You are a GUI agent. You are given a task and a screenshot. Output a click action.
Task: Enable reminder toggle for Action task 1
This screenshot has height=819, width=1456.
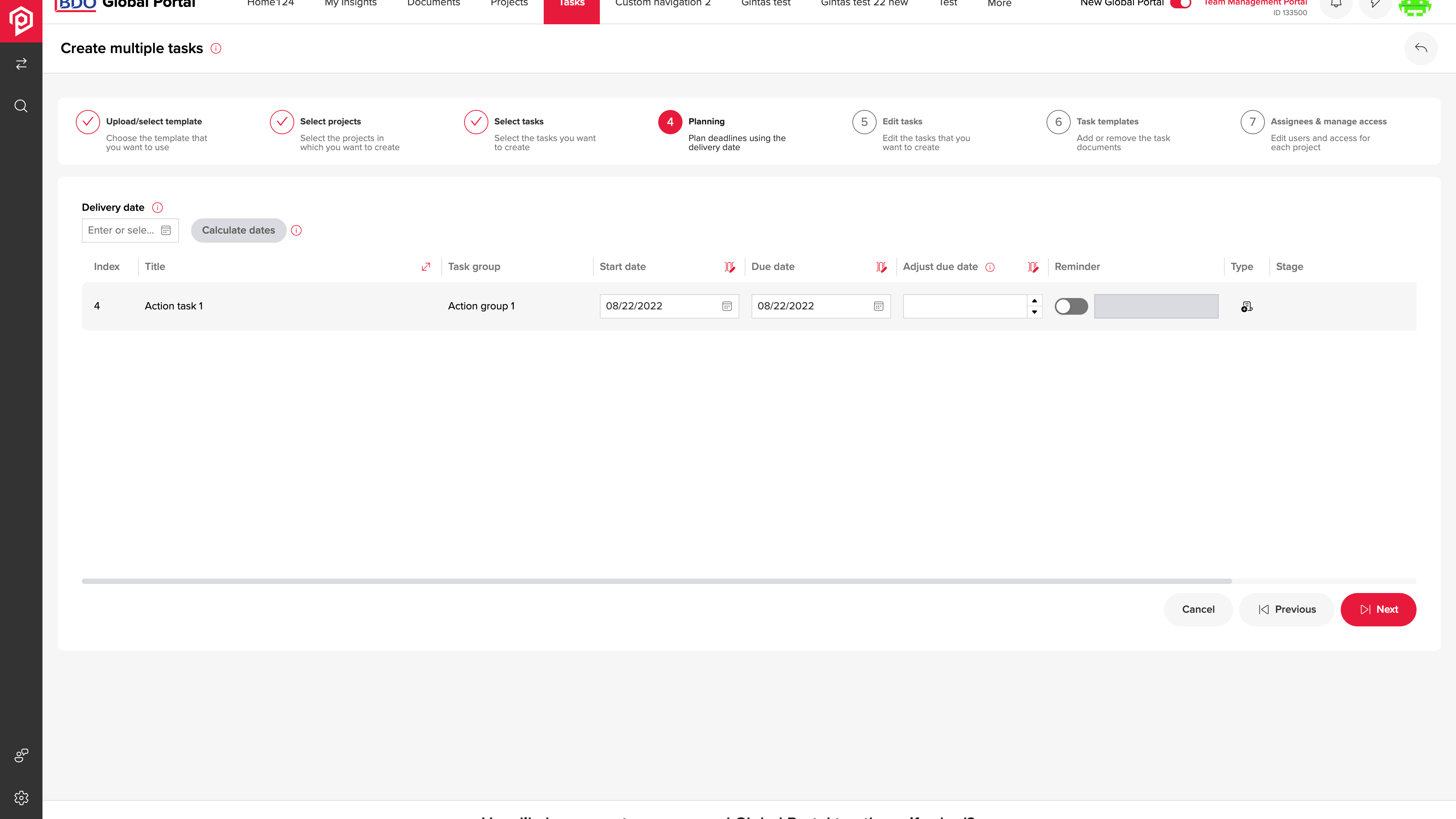(x=1071, y=306)
